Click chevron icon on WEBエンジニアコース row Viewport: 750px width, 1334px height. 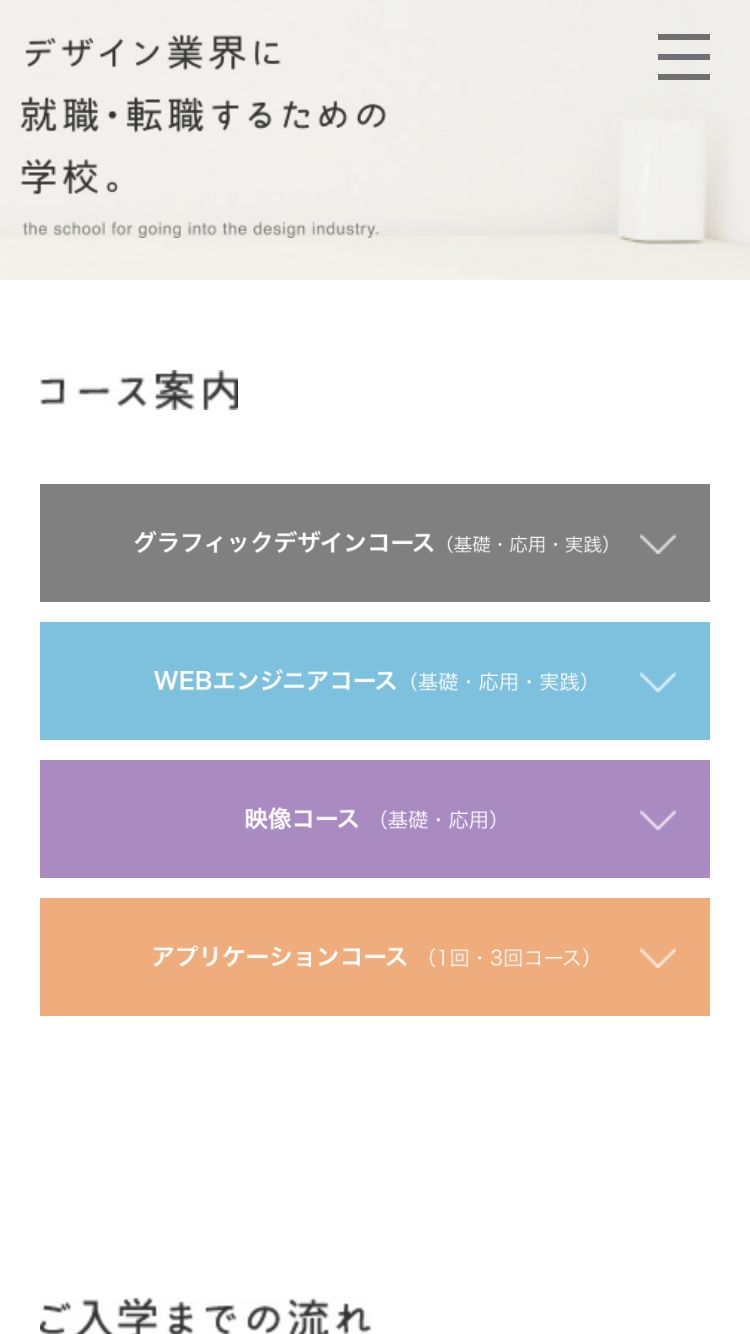pyautogui.click(x=658, y=682)
